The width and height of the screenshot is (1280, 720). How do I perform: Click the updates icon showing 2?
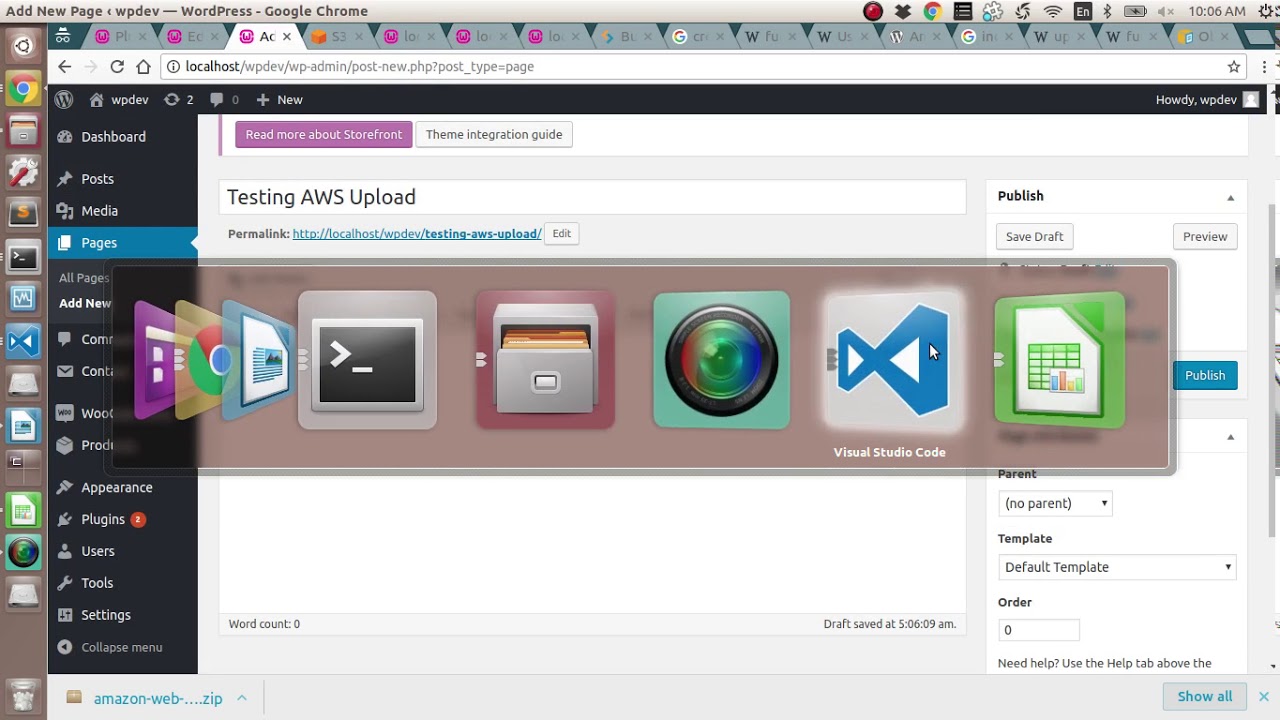178,99
